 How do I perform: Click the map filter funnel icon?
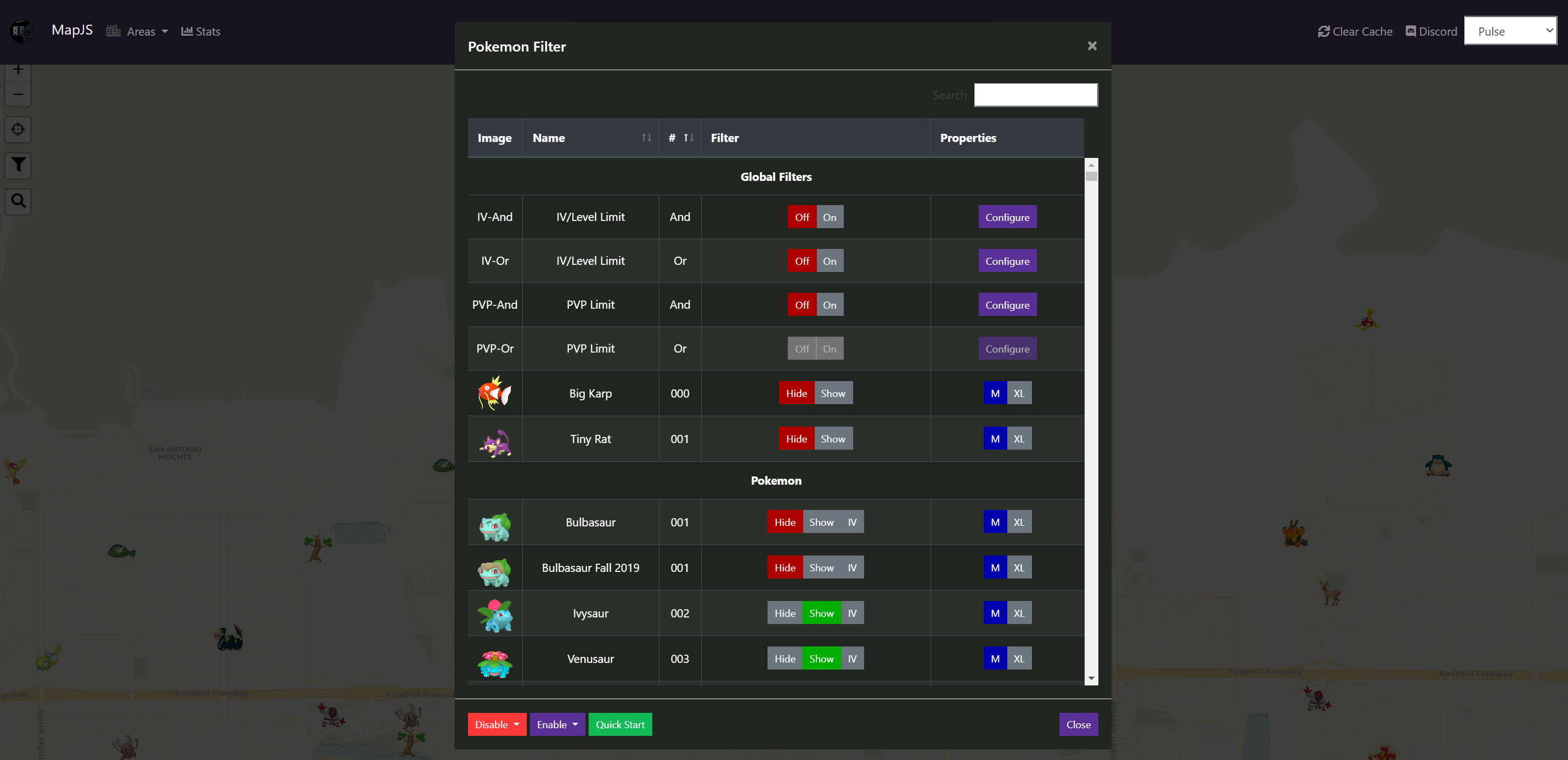(18, 165)
